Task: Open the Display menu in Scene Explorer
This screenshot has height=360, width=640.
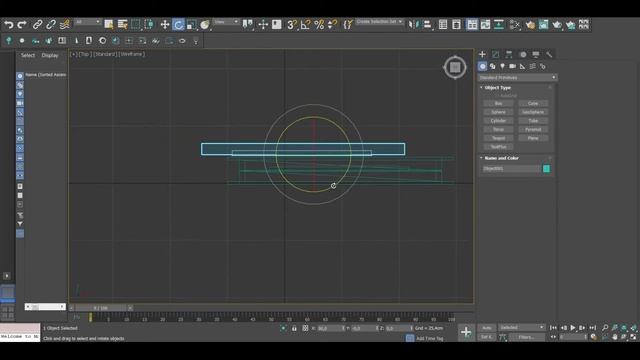Action: coord(50,56)
